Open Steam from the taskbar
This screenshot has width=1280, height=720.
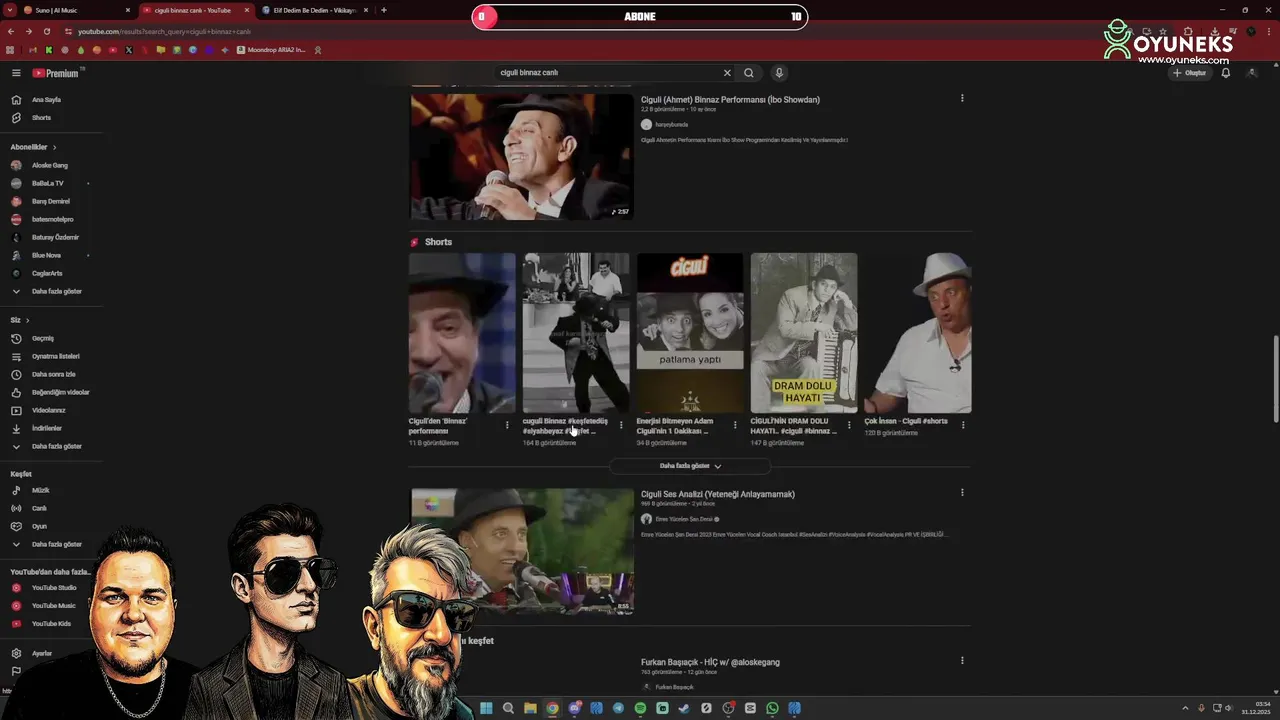tap(684, 708)
